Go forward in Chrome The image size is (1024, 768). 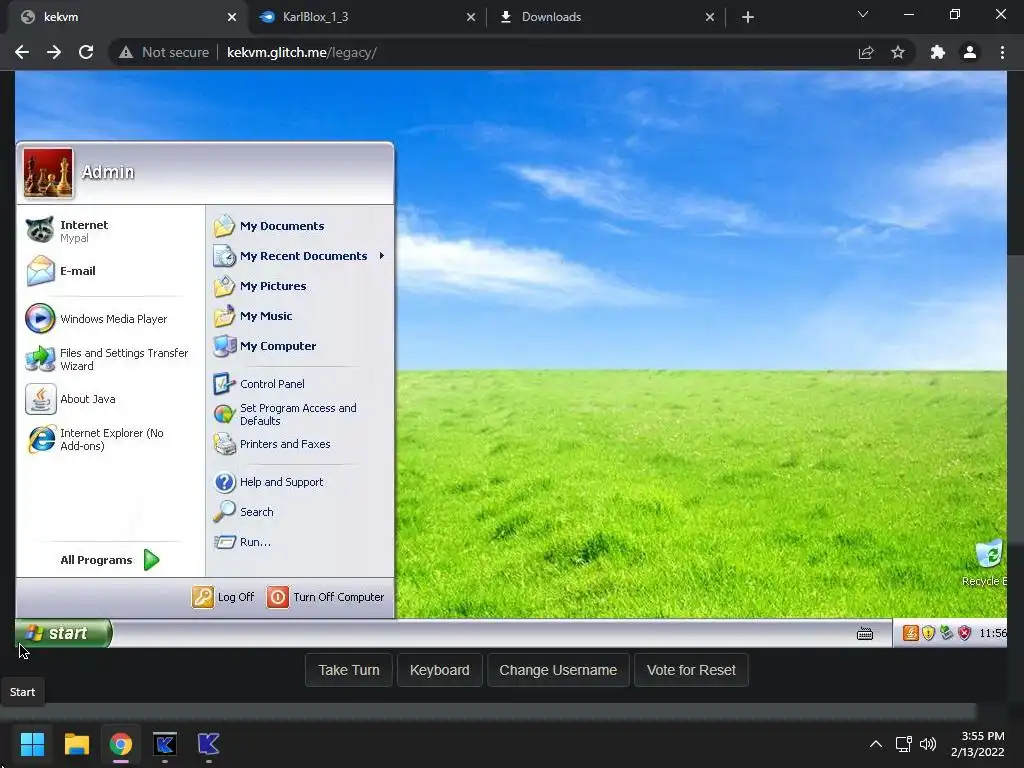point(54,52)
